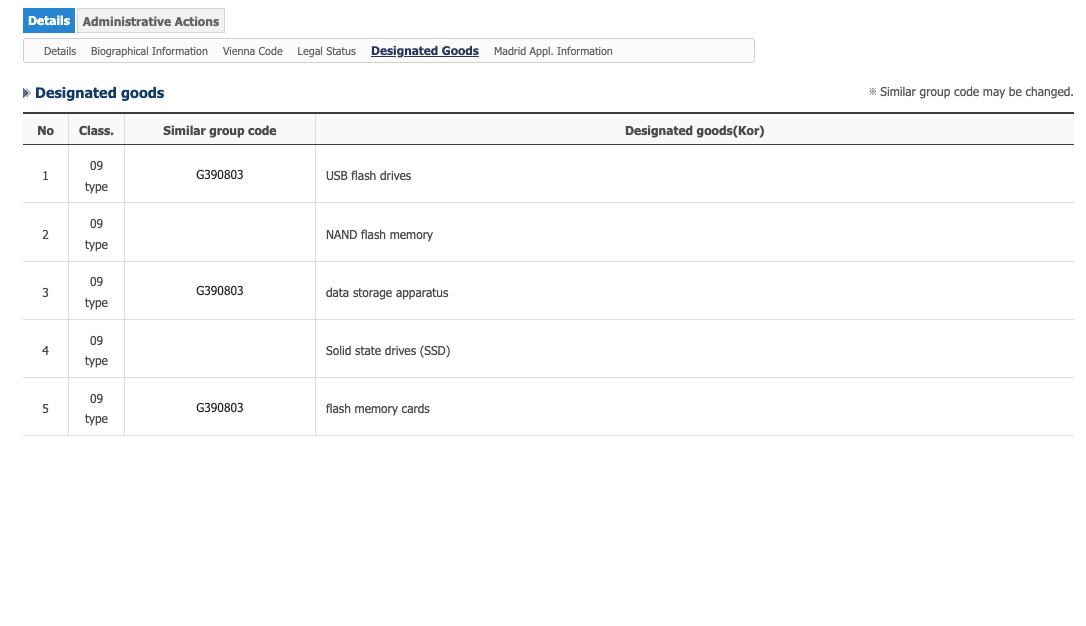
Task: Open the Legal Status section link
Action: tap(326, 51)
